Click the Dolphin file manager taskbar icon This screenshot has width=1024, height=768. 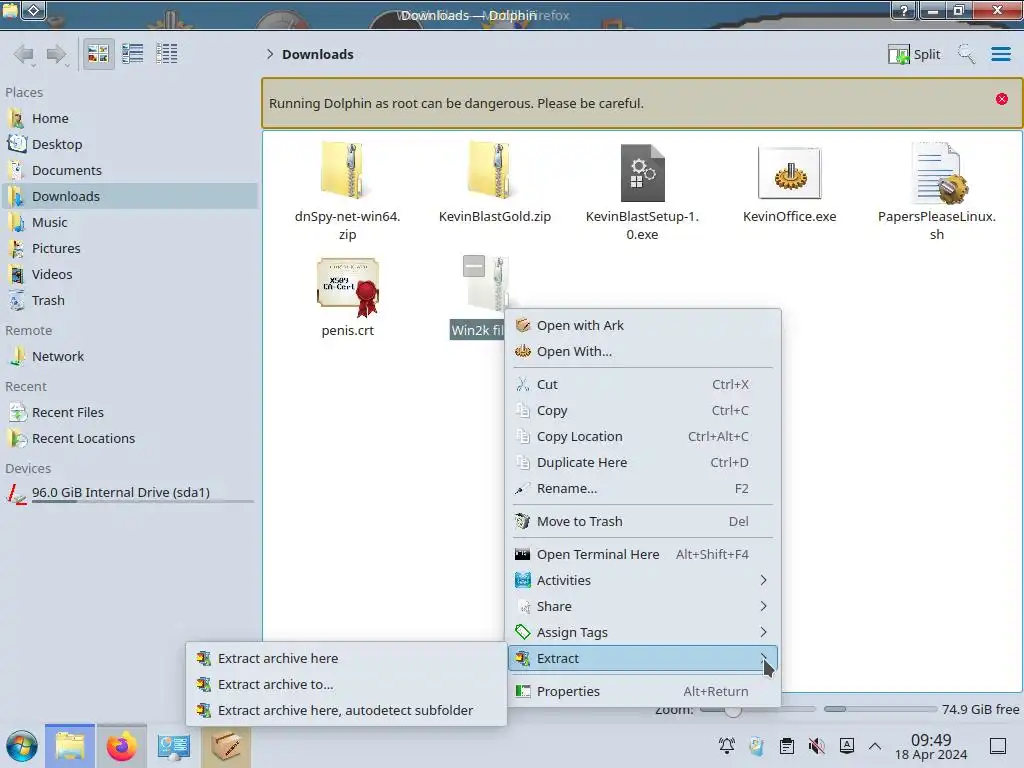point(70,746)
